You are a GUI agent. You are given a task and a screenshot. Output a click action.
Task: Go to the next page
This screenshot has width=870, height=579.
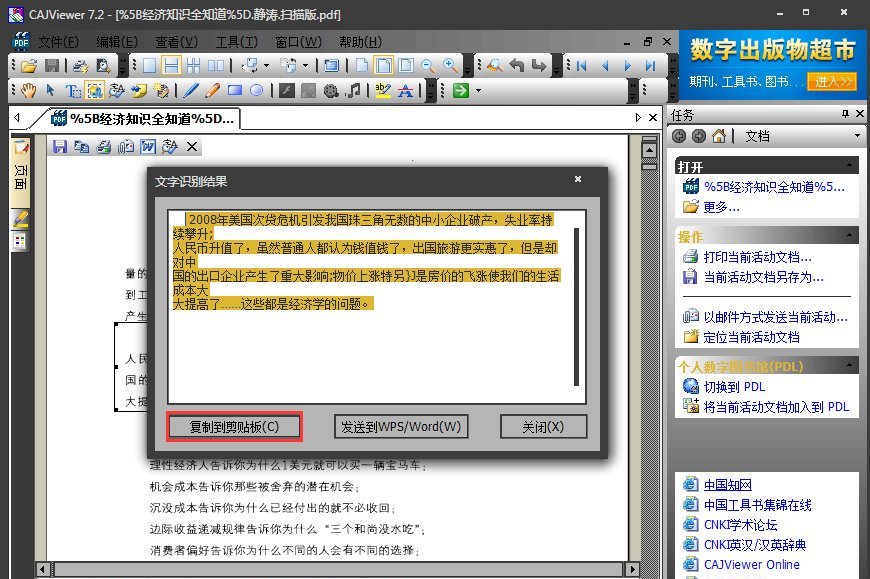[628, 66]
